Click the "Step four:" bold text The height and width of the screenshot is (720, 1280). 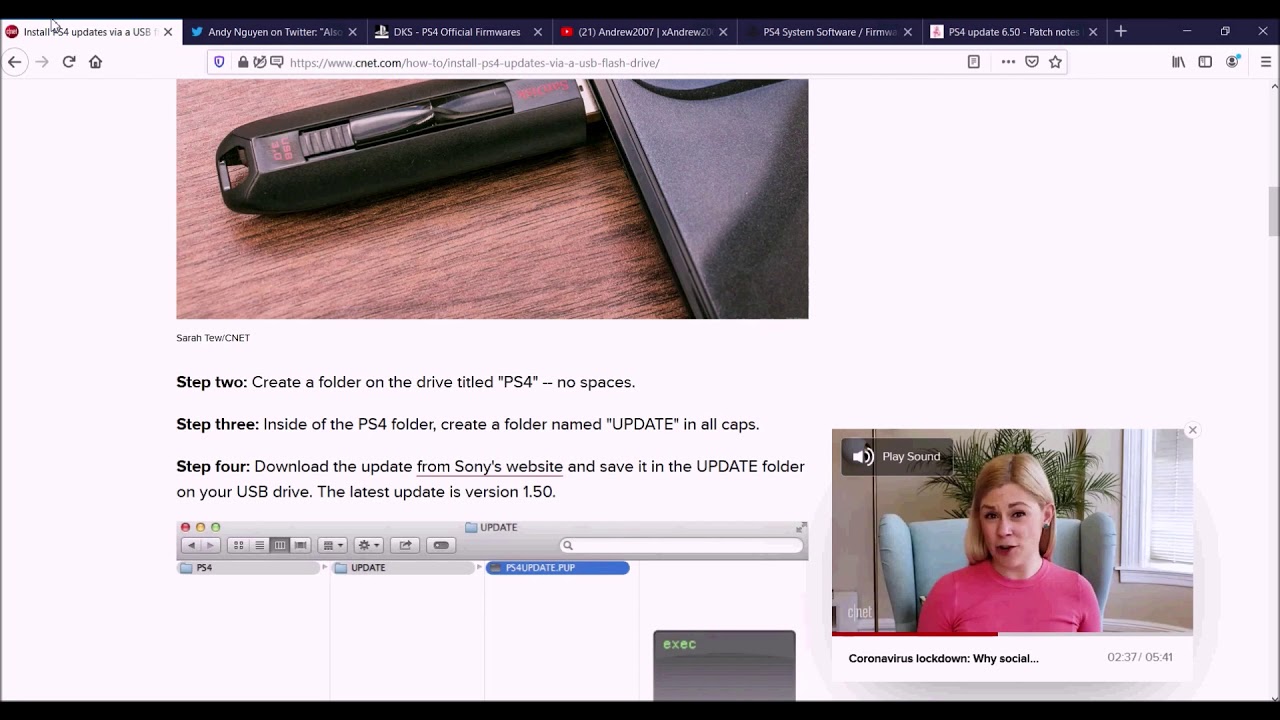[213, 466]
